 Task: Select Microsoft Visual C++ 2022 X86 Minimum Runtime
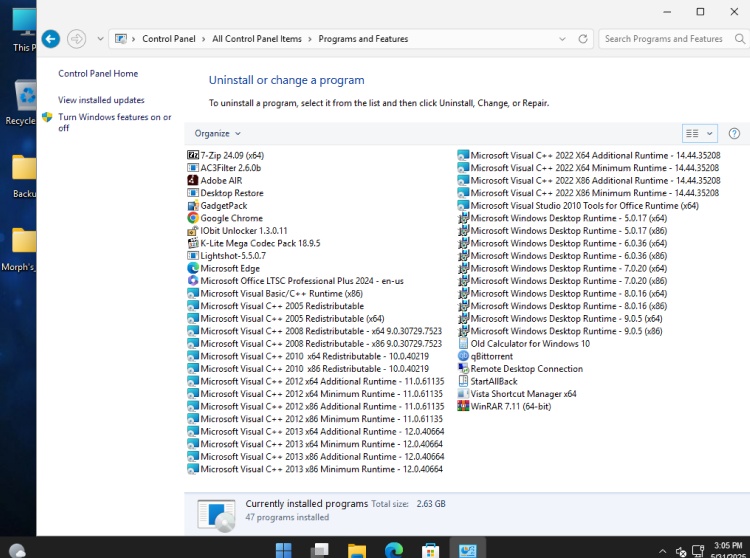[x=588, y=193]
